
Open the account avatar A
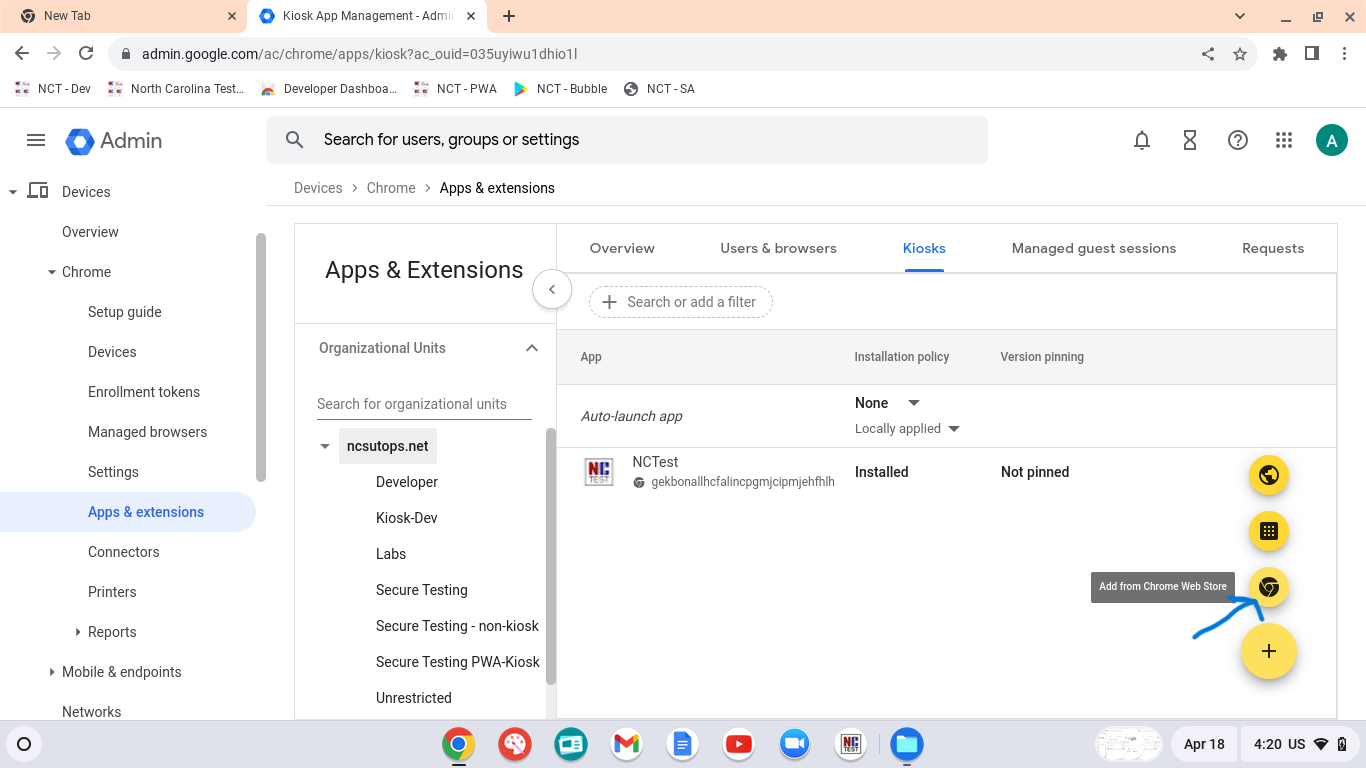1332,141
